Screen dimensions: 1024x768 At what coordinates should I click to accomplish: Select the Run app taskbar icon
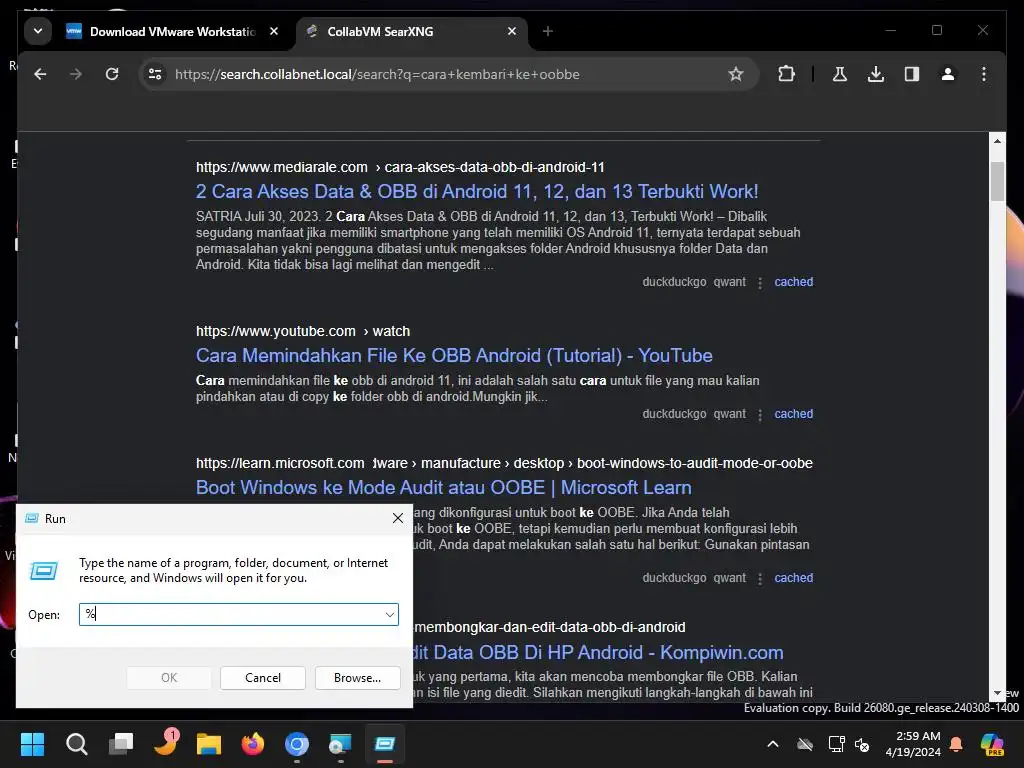385,744
